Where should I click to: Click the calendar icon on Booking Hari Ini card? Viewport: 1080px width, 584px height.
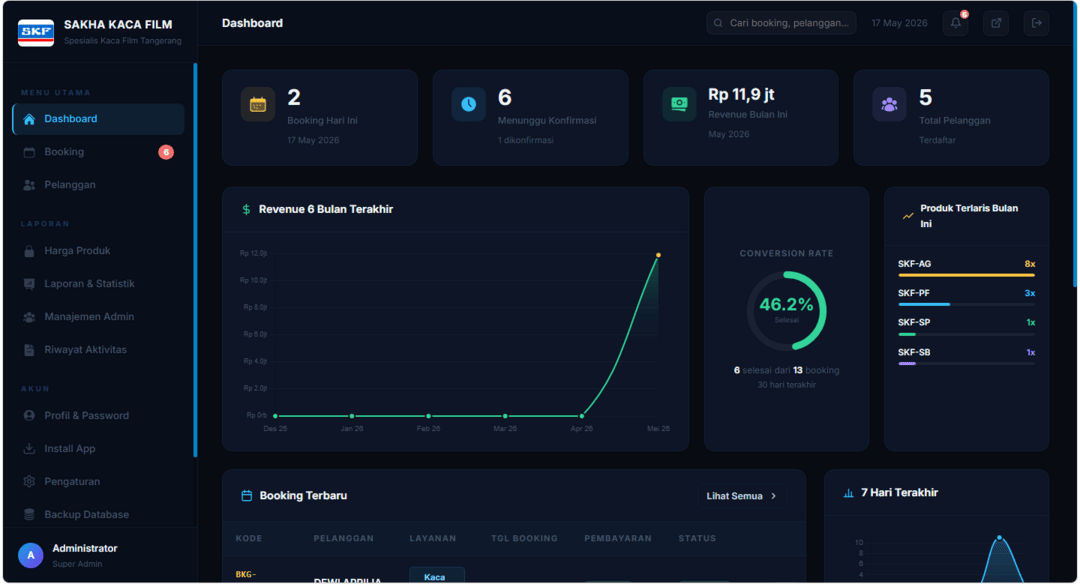(258, 104)
